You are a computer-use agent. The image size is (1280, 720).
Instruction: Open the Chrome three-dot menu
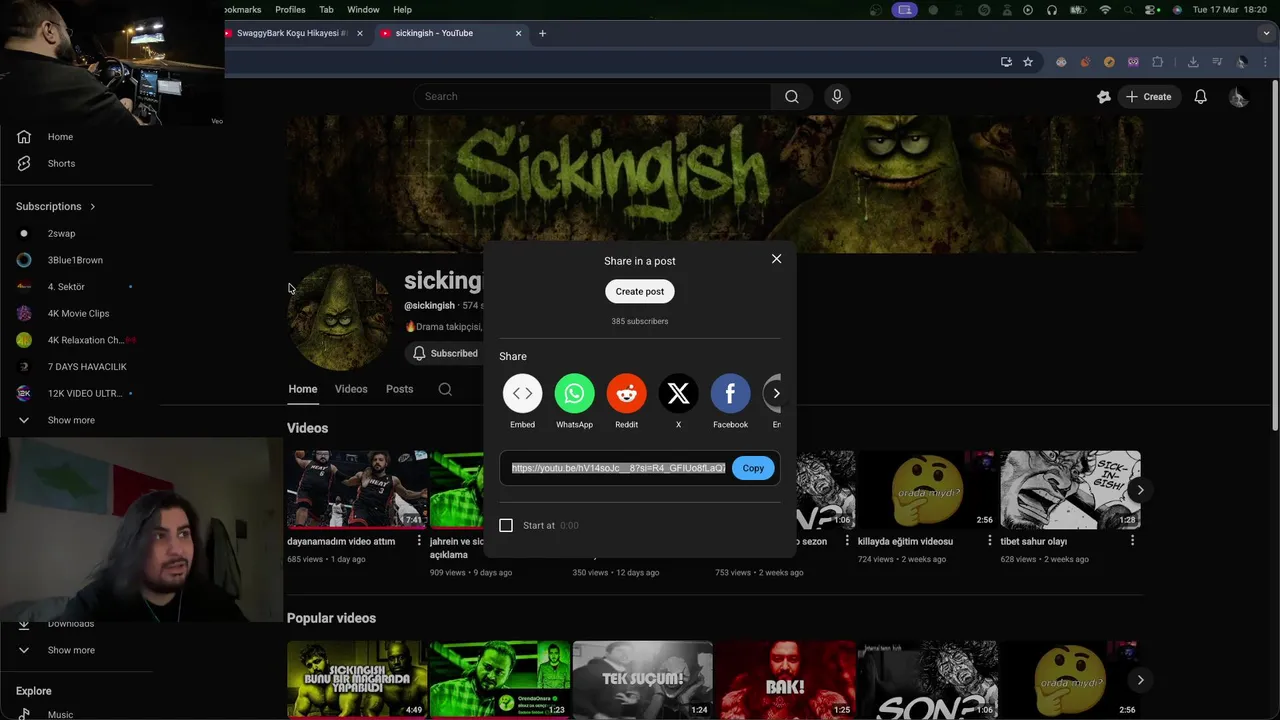[x=1267, y=62]
